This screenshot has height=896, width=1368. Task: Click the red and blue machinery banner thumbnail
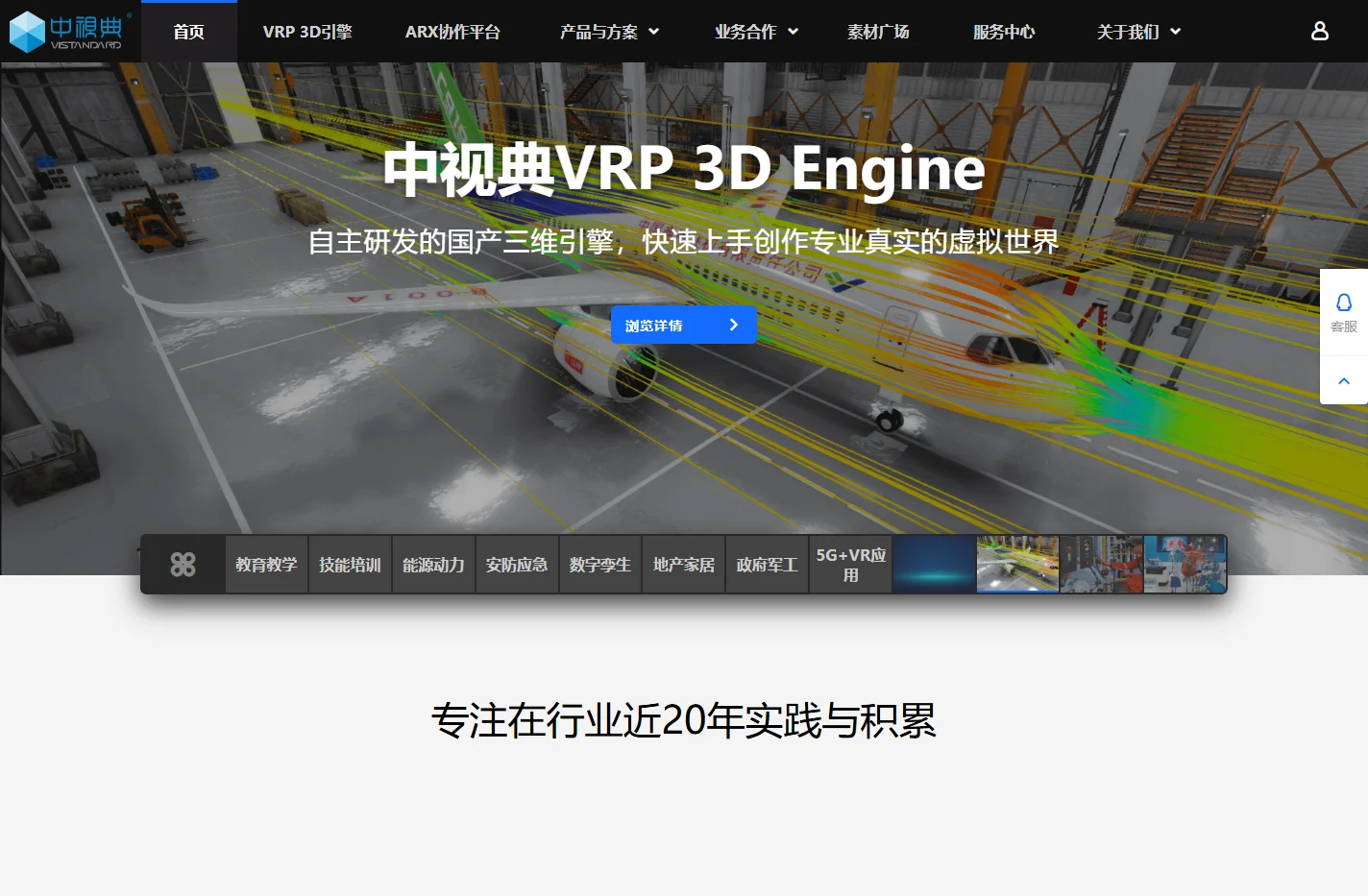click(x=1185, y=565)
